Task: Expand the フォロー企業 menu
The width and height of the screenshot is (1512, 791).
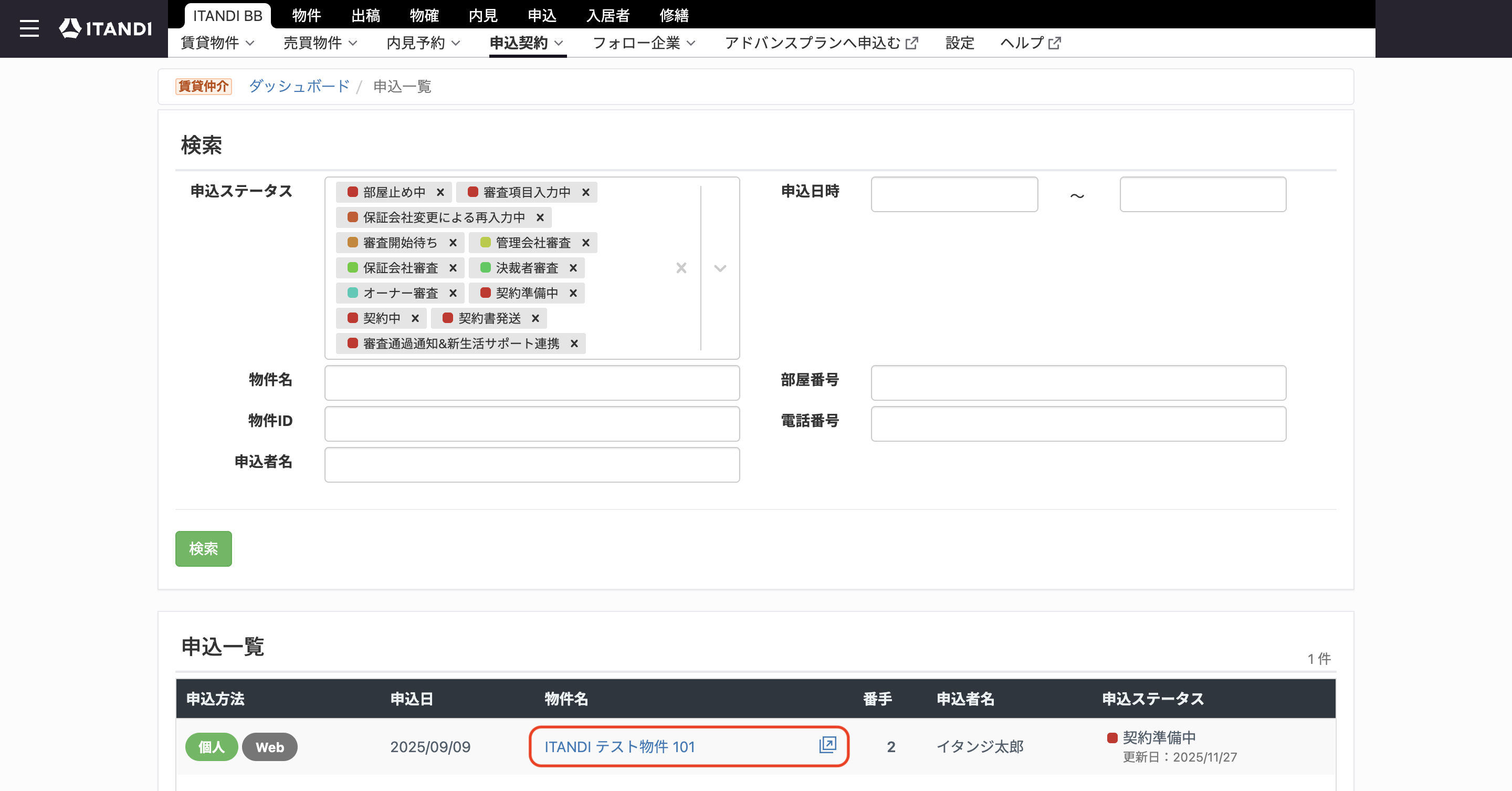Action: [645, 43]
